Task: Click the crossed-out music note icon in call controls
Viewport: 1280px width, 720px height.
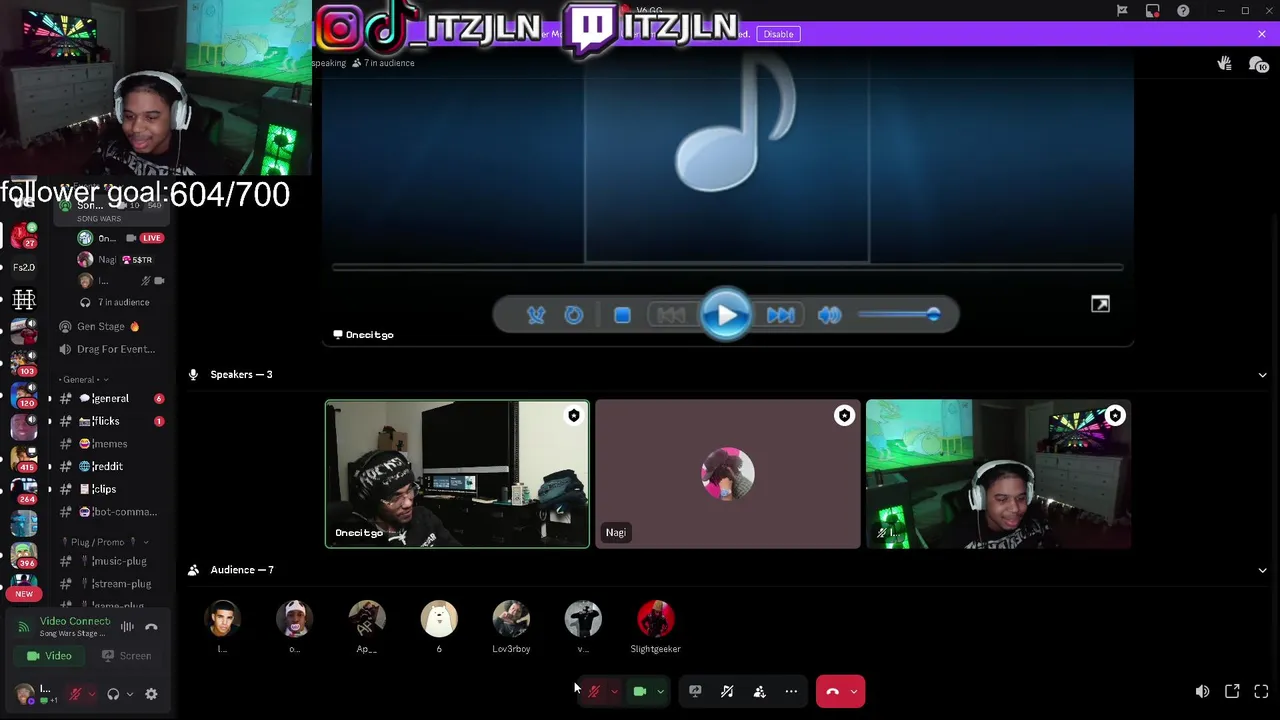Action: pos(727,691)
